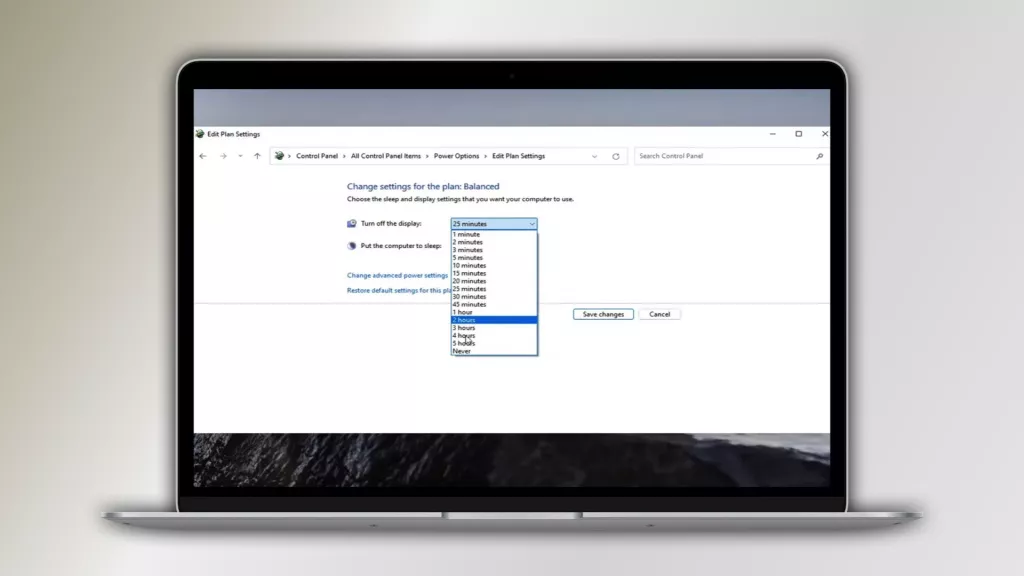
Task: Select 1 minute from the list
Action: point(494,234)
